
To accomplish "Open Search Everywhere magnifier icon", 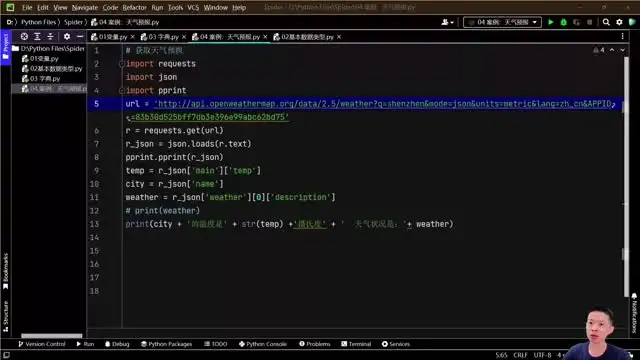I will point(606,22).
